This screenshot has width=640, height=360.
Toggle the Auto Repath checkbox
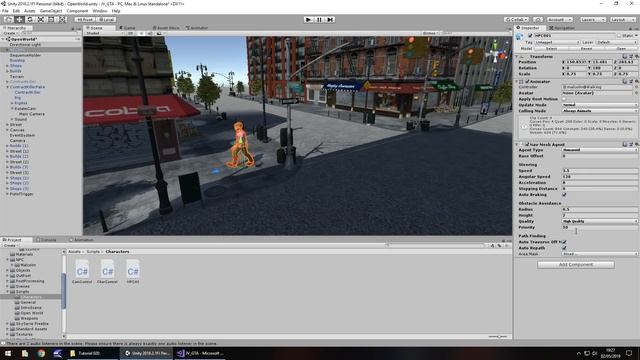[x=564, y=248]
